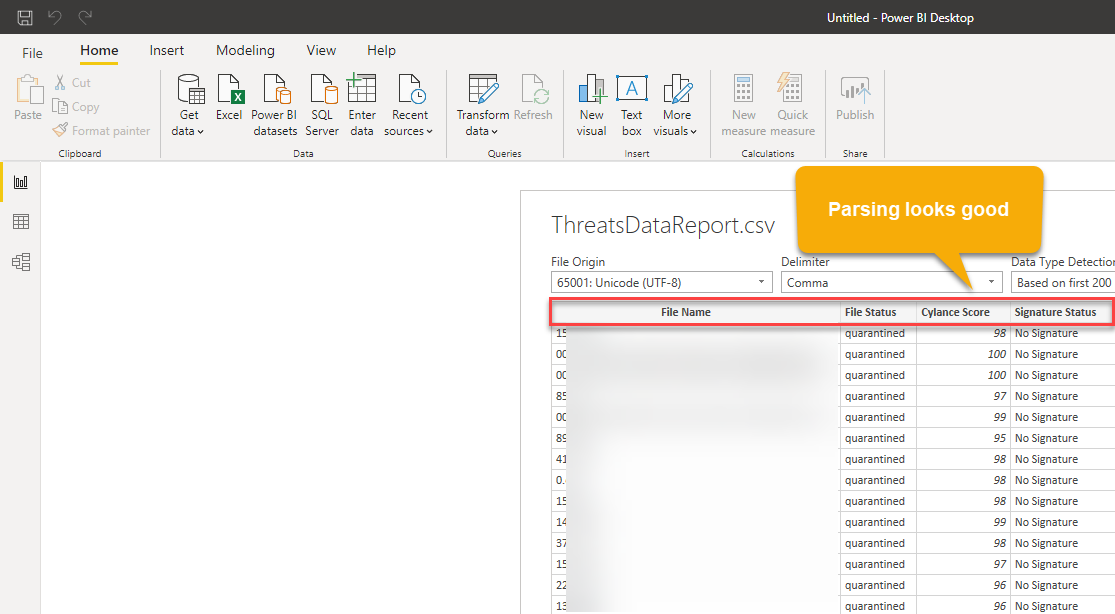Open the Modeling ribbon tab
This screenshot has width=1115, height=614.
[x=245, y=51]
